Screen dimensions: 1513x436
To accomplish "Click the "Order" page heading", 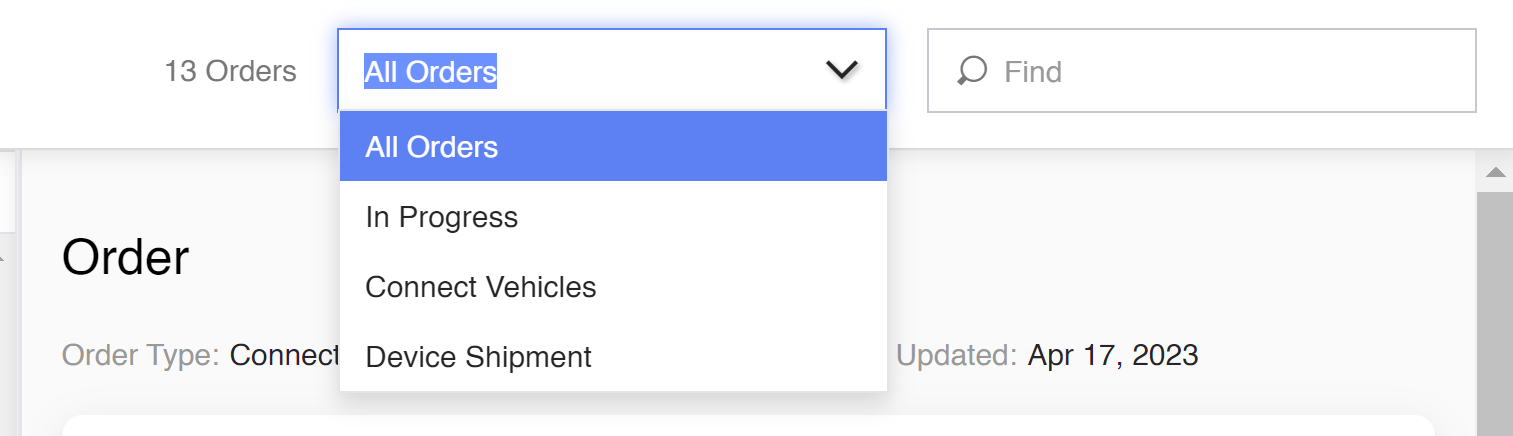I will point(125,258).
